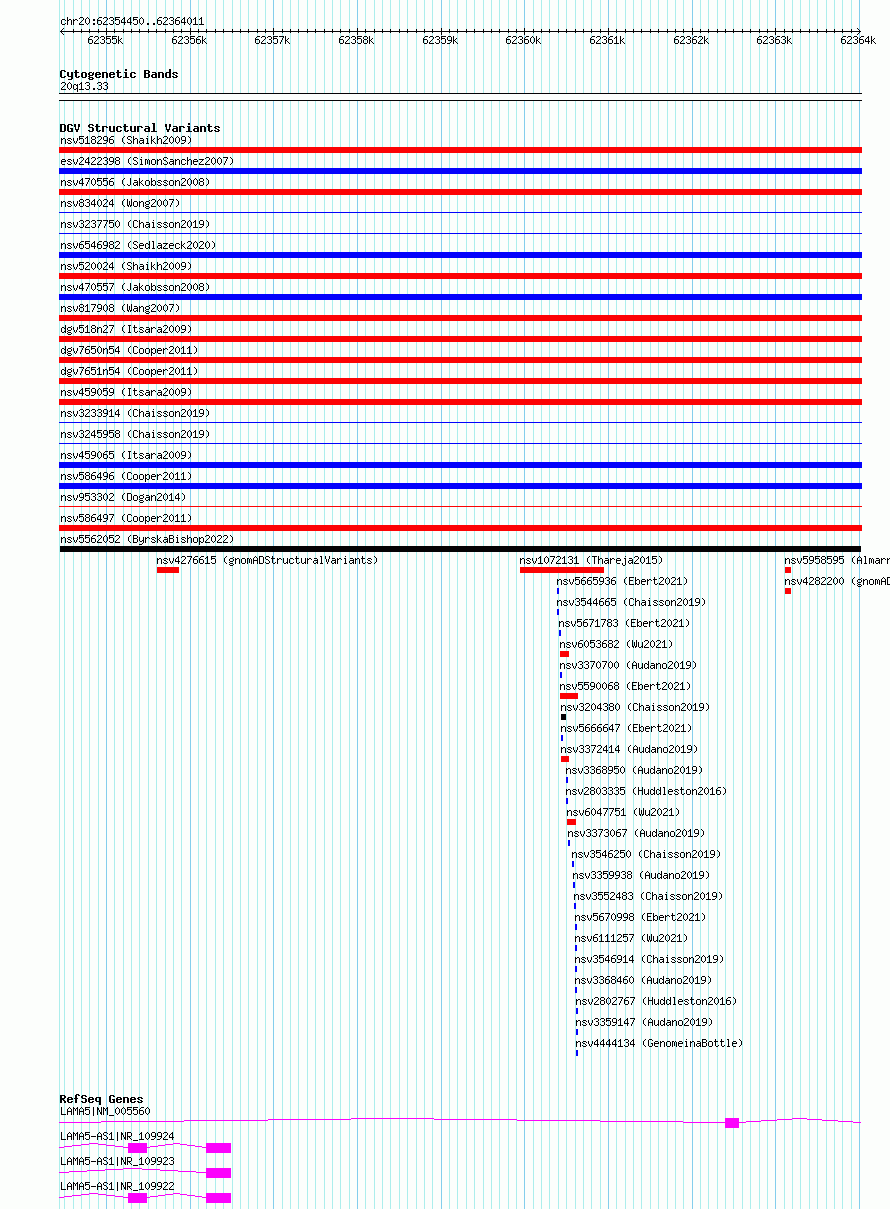Screen dimensions: 890x1209
Task: Click the red bar under nsv518296
Action: tap(461, 150)
